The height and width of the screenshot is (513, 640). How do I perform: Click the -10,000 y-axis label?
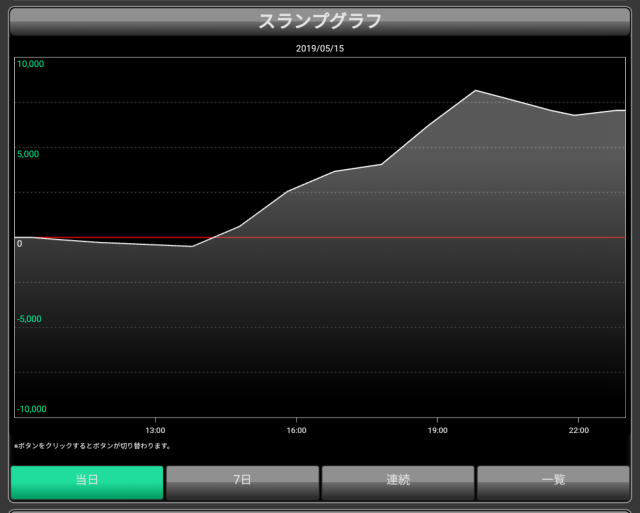tap(32, 409)
